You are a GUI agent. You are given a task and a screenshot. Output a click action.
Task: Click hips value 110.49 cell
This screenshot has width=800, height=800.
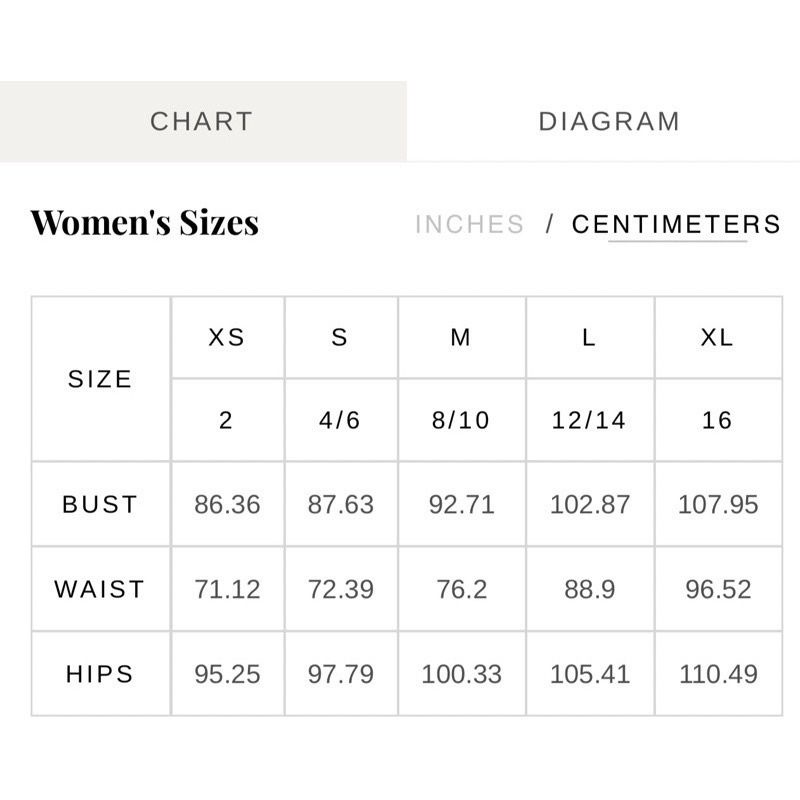point(717,674)
